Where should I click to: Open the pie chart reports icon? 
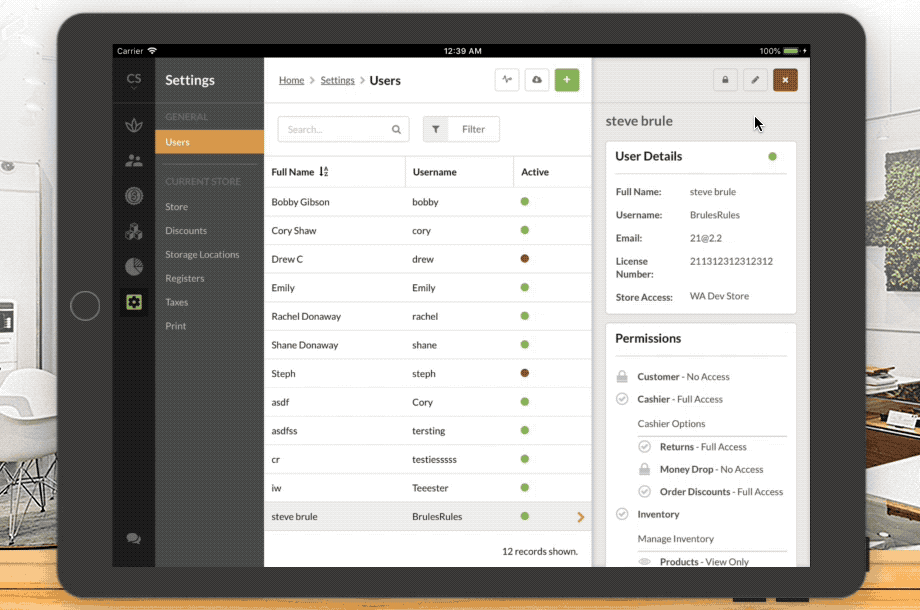point(134,267)
